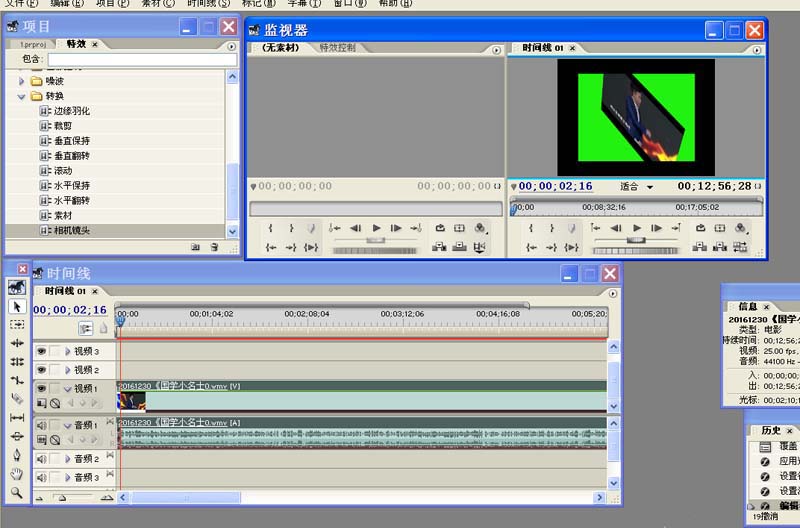Select the 特效 tab in project panel
Viewport: 800px width, 528px height.
pyautogui.click(x=76, y=44)
